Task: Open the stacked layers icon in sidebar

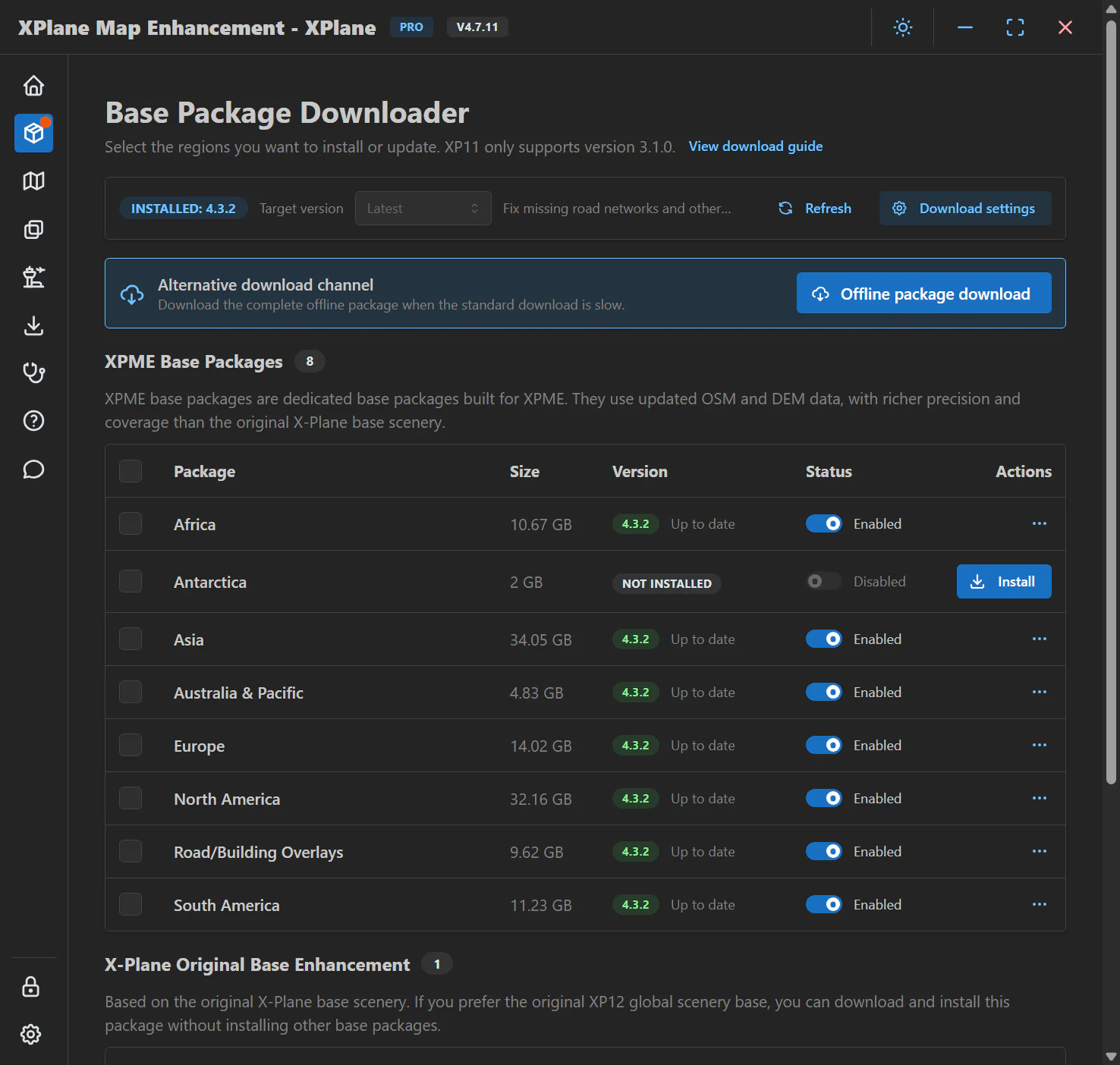Action: (33, 229)
